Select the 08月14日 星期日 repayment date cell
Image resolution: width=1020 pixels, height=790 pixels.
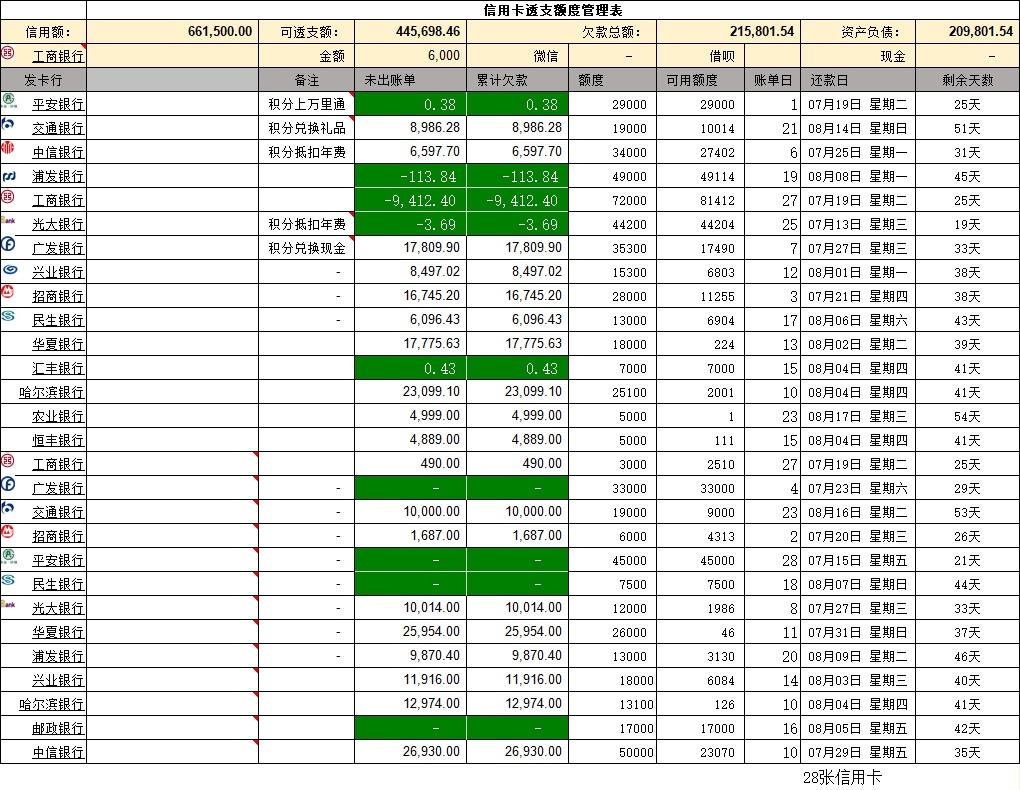pos(858,128)
